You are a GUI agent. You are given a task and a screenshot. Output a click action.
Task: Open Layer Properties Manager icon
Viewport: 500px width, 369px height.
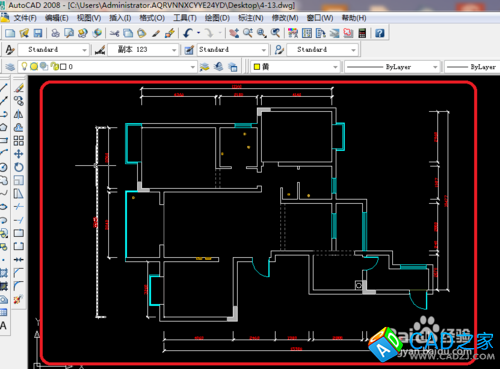pos(10,67)
